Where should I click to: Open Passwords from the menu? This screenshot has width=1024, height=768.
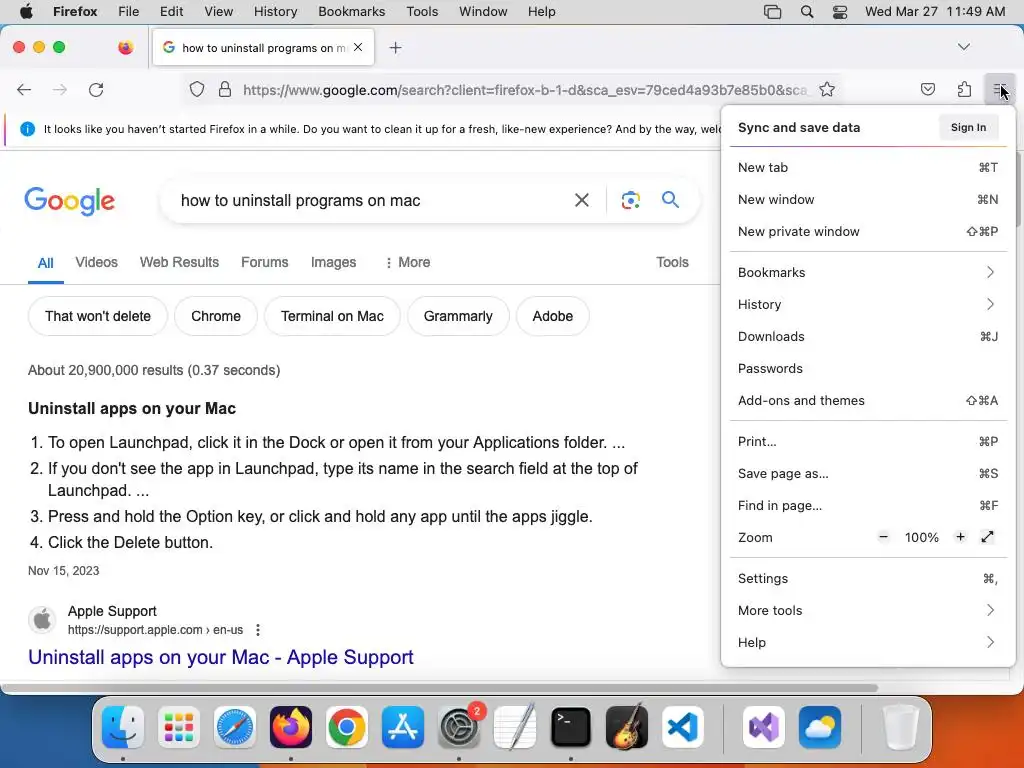pos(867,368)
